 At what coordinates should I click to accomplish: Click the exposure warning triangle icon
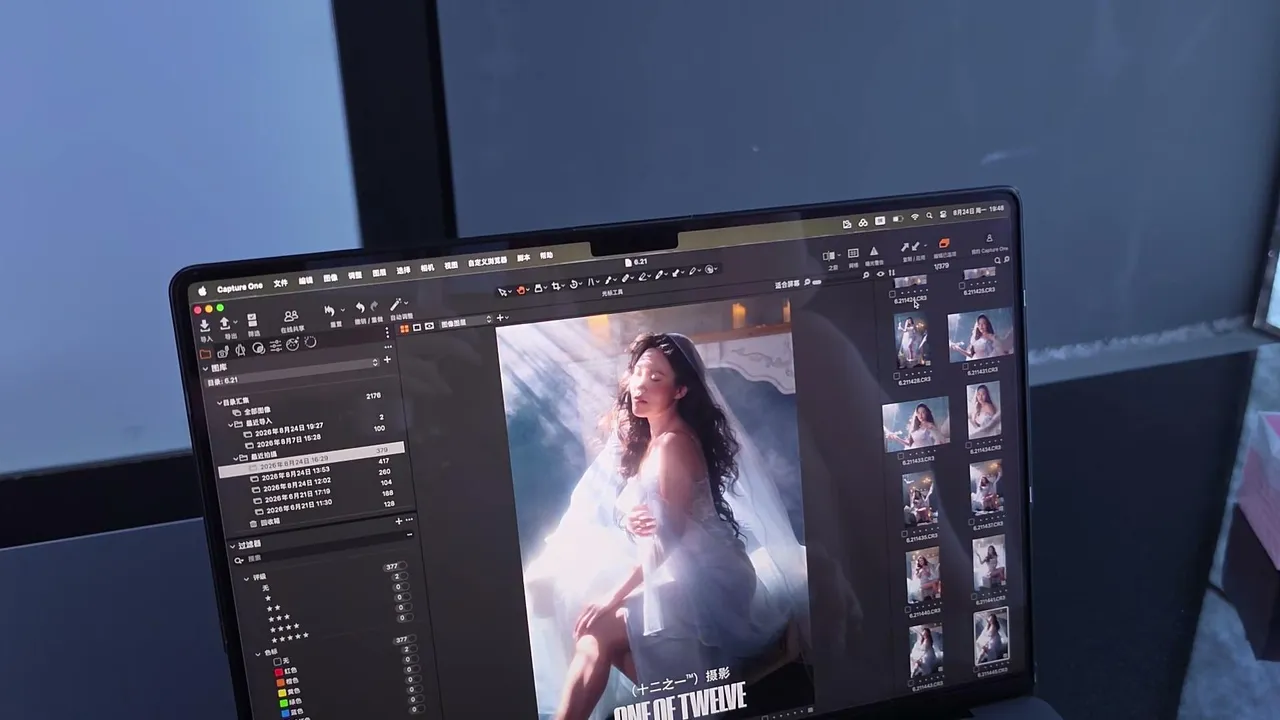coord(874,251)
